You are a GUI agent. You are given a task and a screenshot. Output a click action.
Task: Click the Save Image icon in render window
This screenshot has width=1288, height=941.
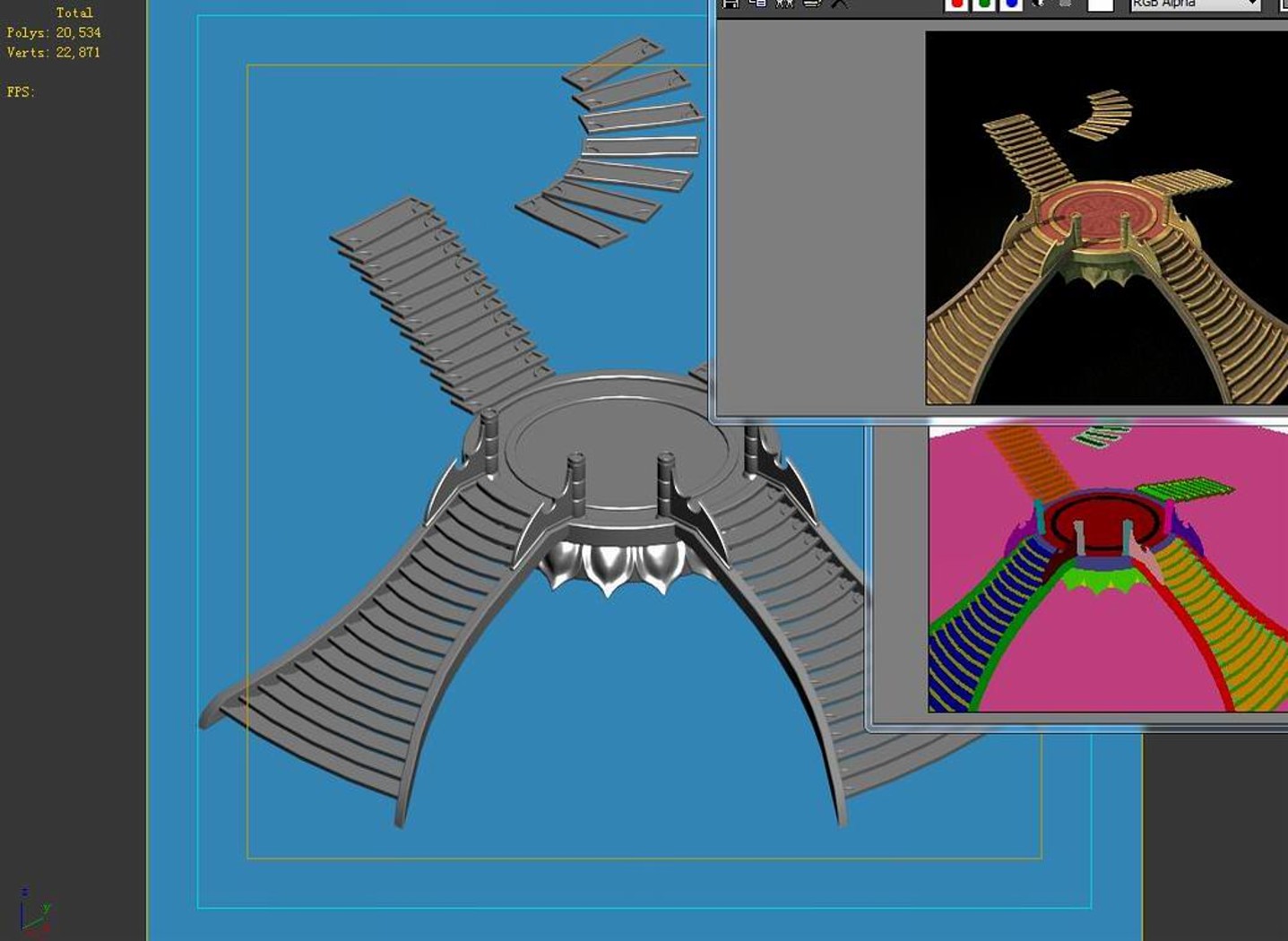[x=730, y=4]
